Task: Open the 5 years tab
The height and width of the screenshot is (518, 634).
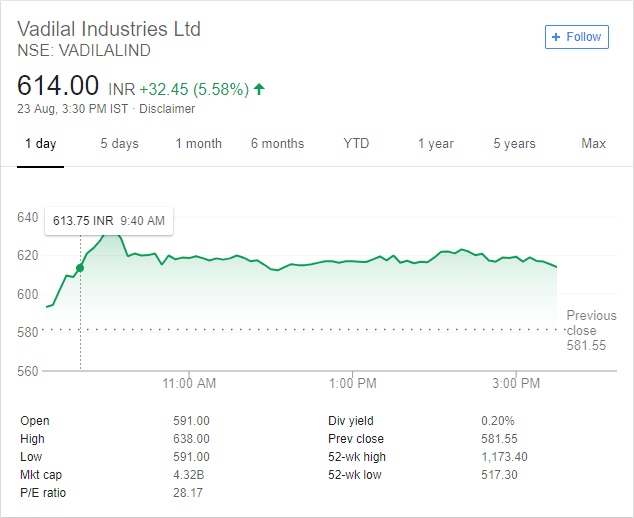Action: pyautogui.click(x=514, y=144)
